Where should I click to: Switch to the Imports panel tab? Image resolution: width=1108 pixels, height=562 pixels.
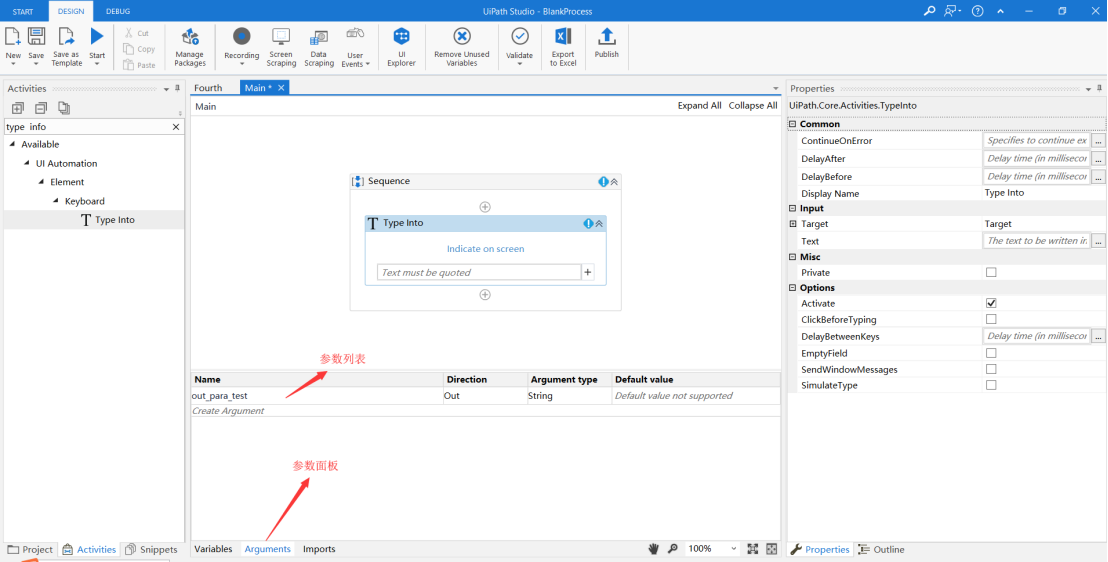[319, 549]
